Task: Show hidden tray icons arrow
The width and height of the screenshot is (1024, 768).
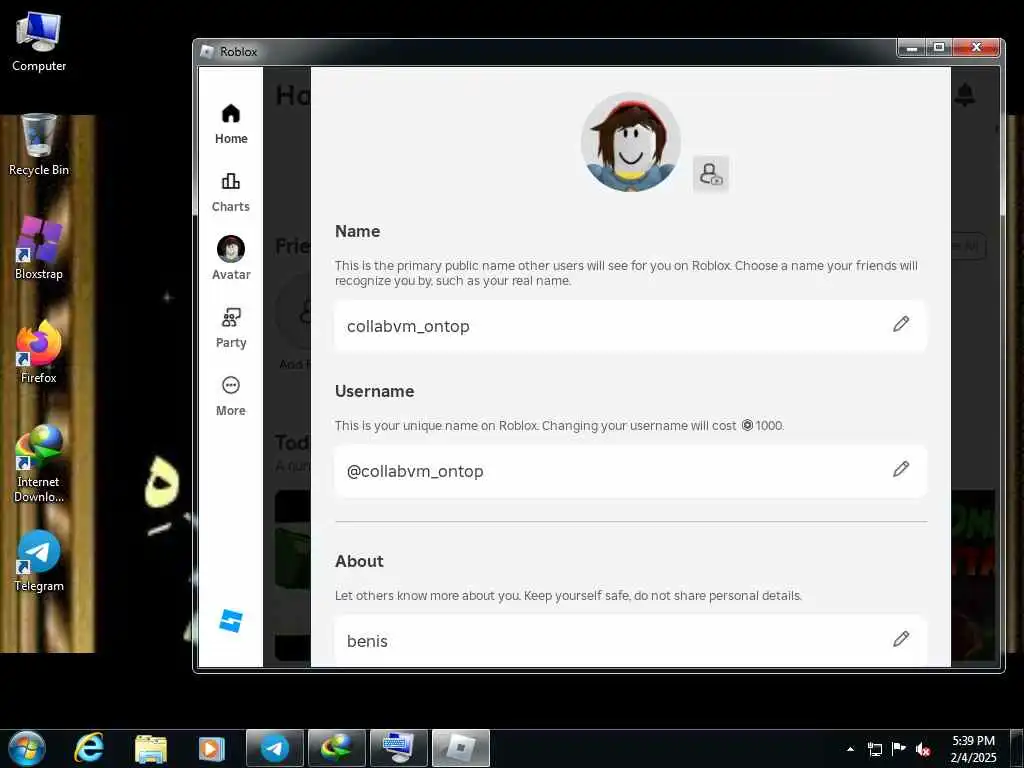Action: pos(850,749)
